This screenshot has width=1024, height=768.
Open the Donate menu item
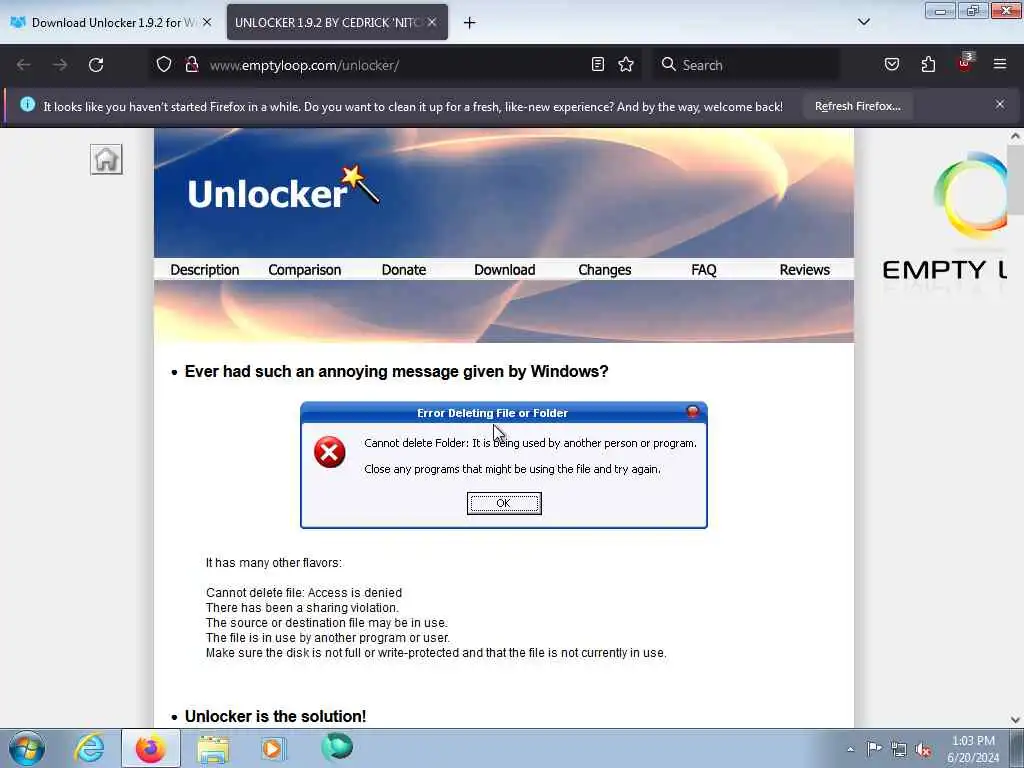point(404,270)
